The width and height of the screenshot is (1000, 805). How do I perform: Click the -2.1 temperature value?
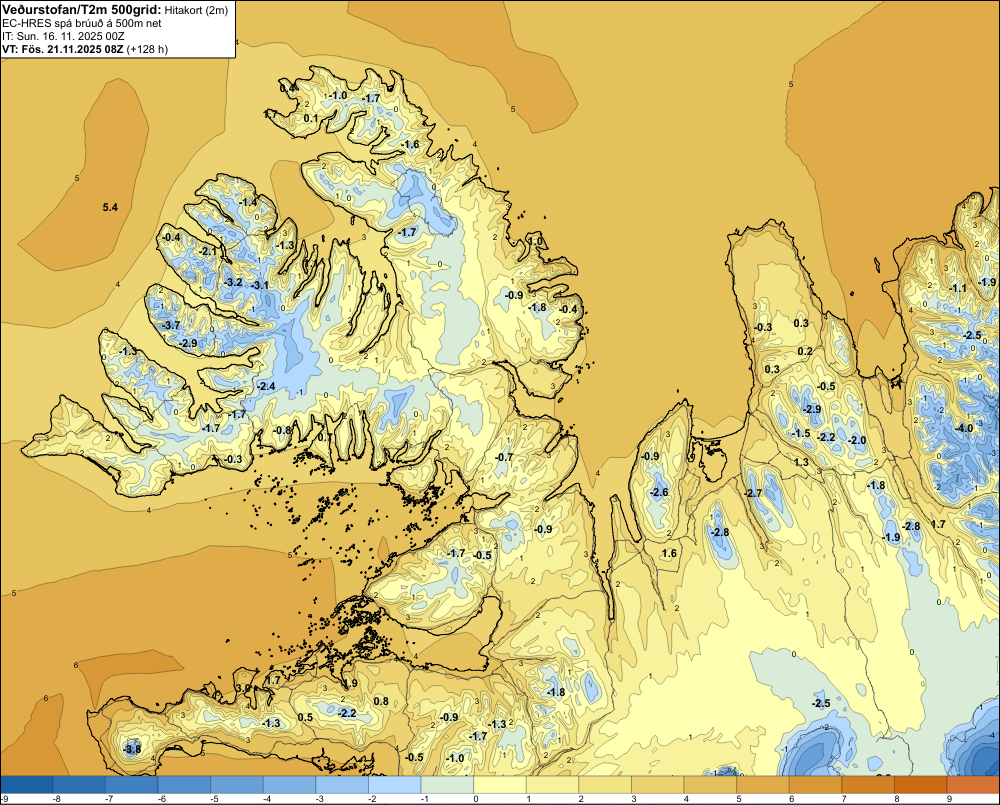208,251
